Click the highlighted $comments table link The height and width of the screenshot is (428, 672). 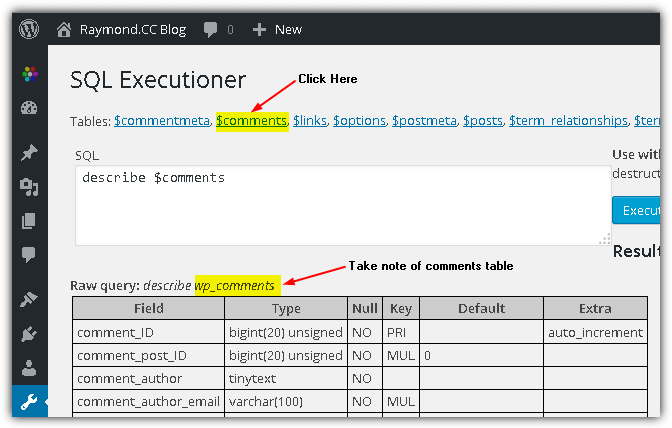252,121
